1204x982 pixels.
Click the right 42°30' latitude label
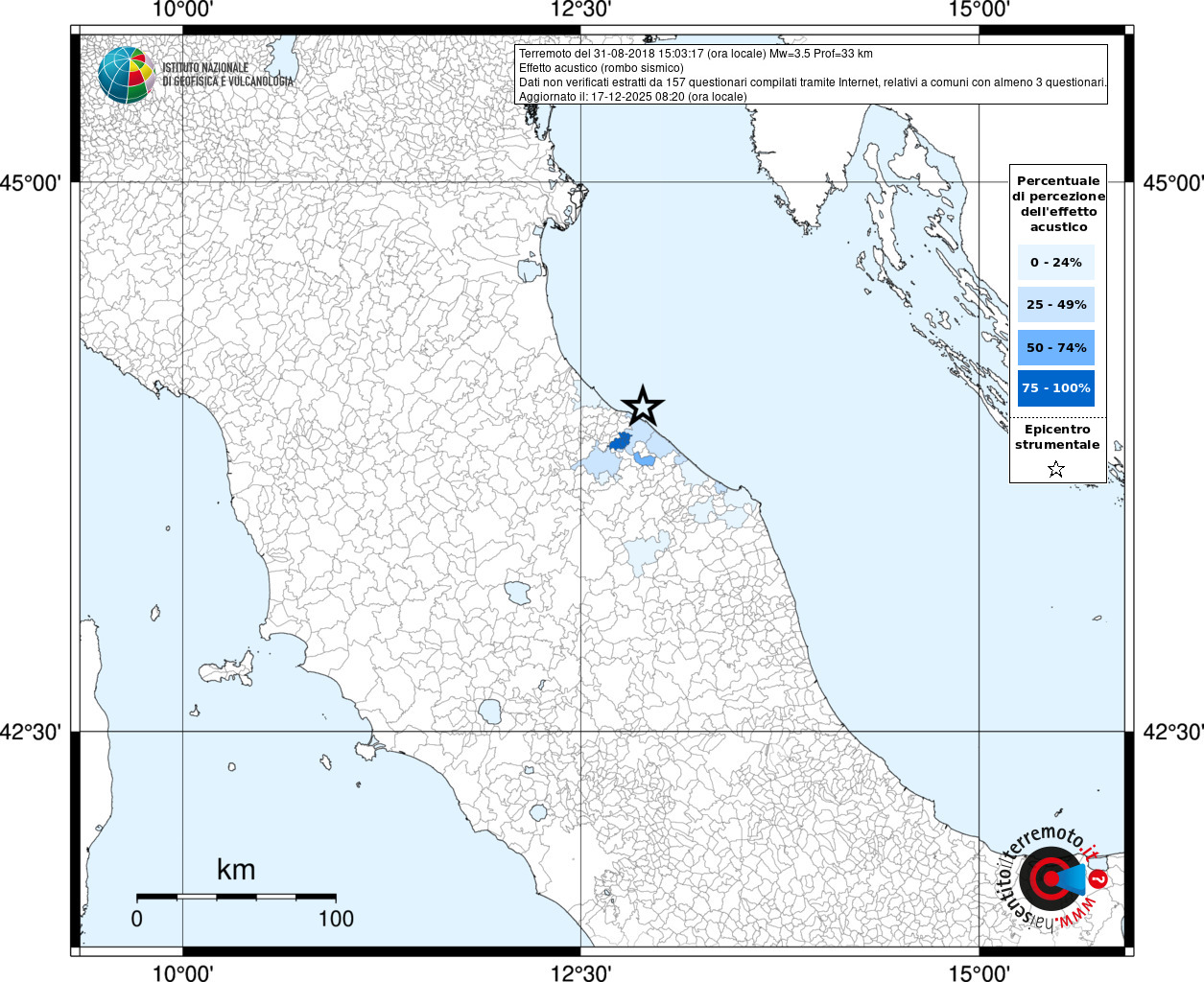tap(1171, 732)
